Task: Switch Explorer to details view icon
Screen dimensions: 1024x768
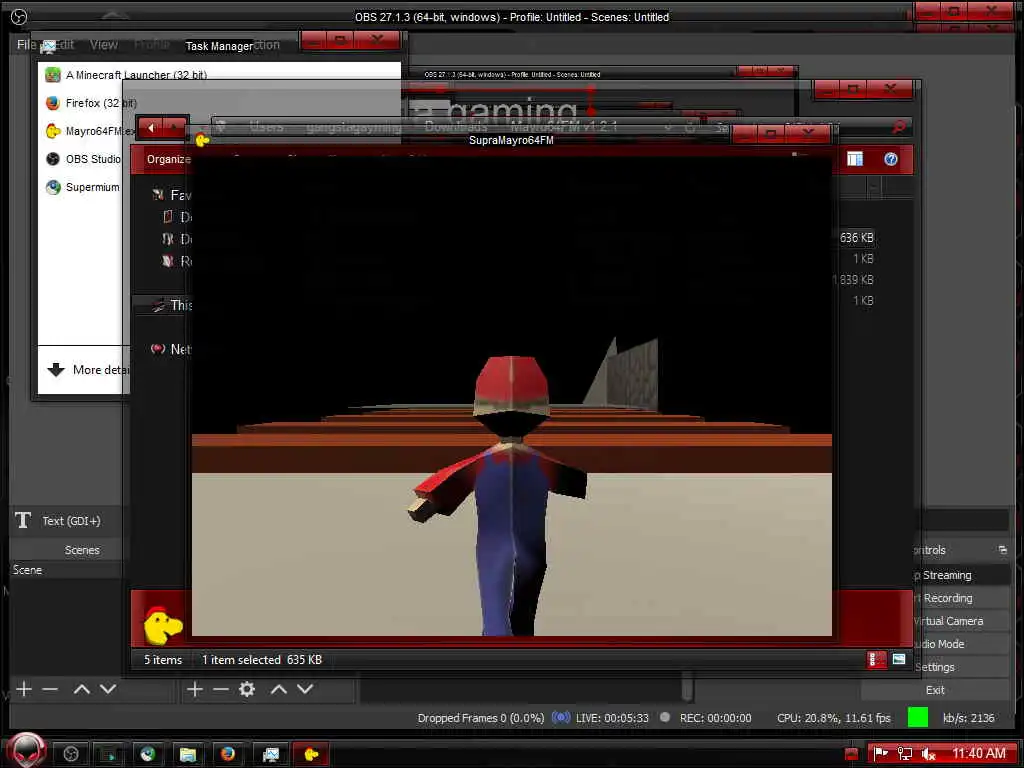Action: coord(876,660)
